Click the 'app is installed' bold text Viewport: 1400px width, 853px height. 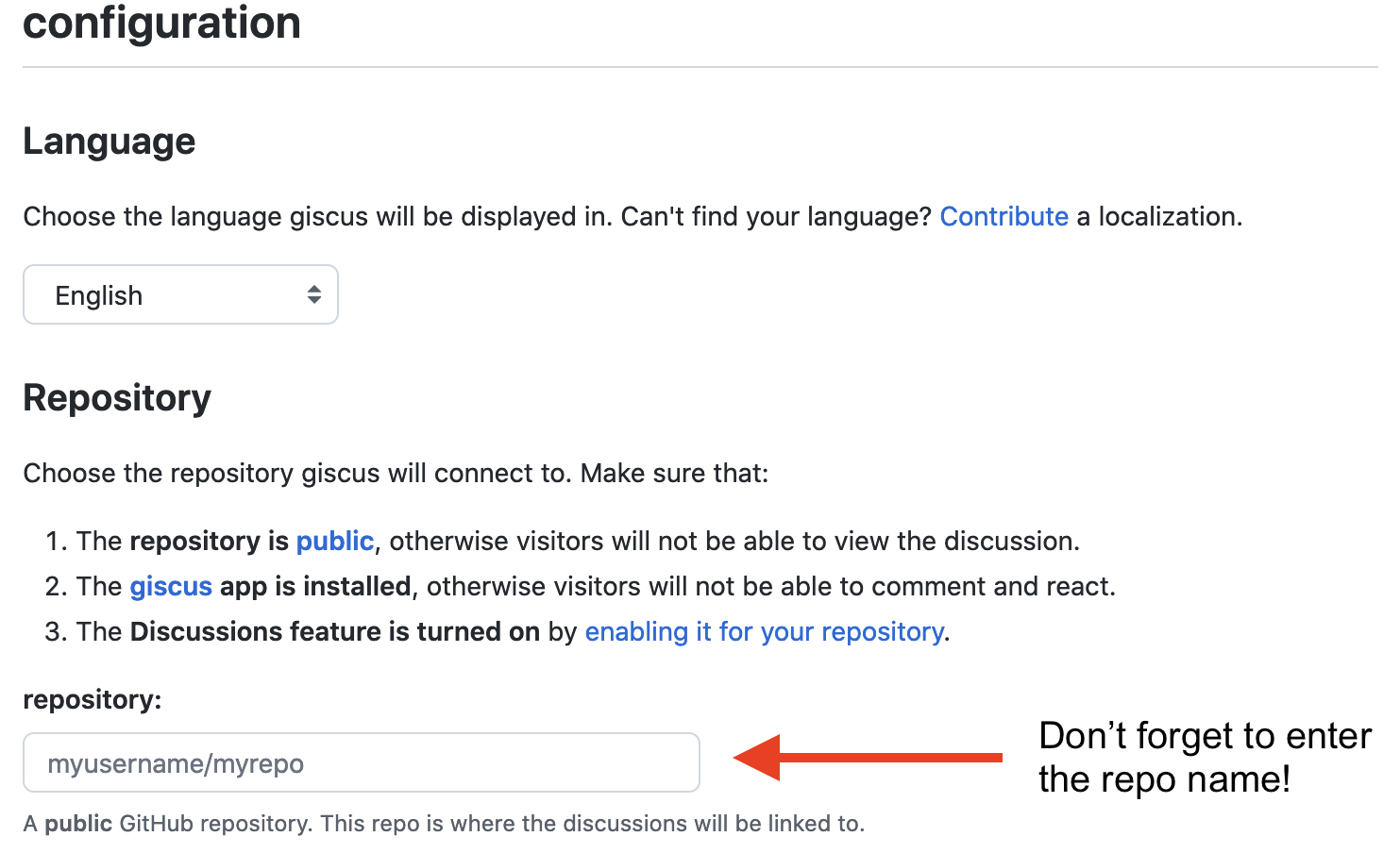(315, 586)
